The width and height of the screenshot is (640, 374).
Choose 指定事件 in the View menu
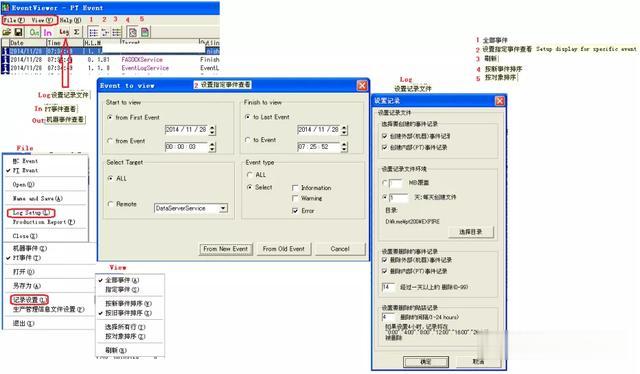pos(122,289)
